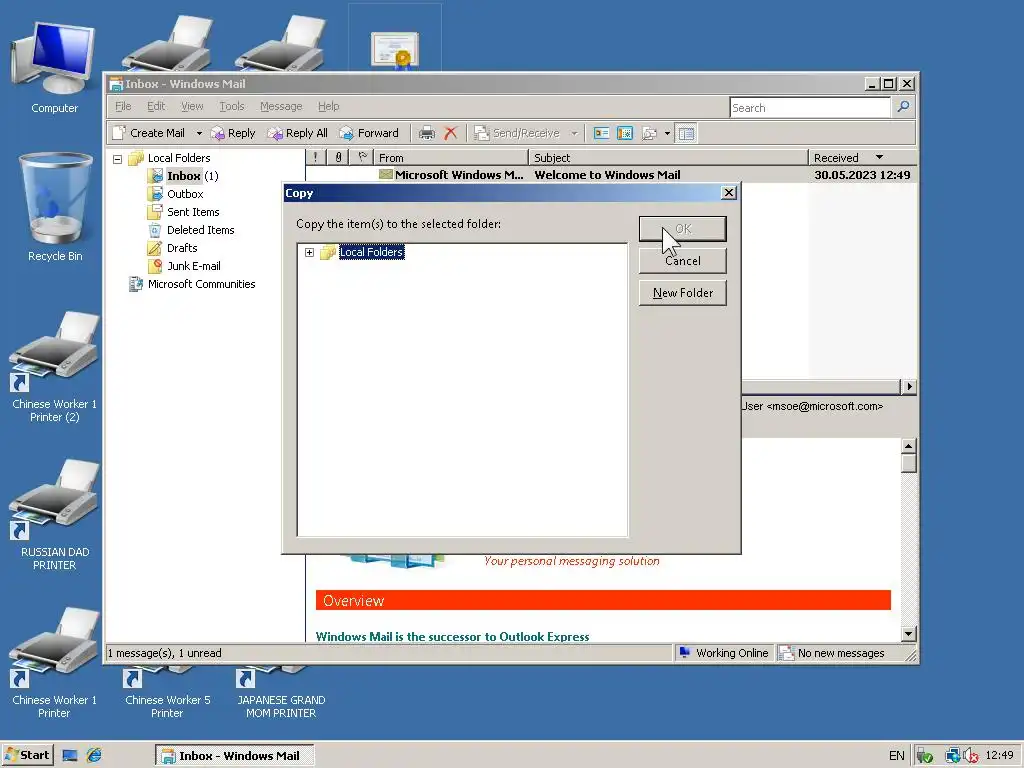Select Chinese Worker 1 Printer (2) icon
The height and width of the screenshot is (768, 1024).
click(54, 367)
